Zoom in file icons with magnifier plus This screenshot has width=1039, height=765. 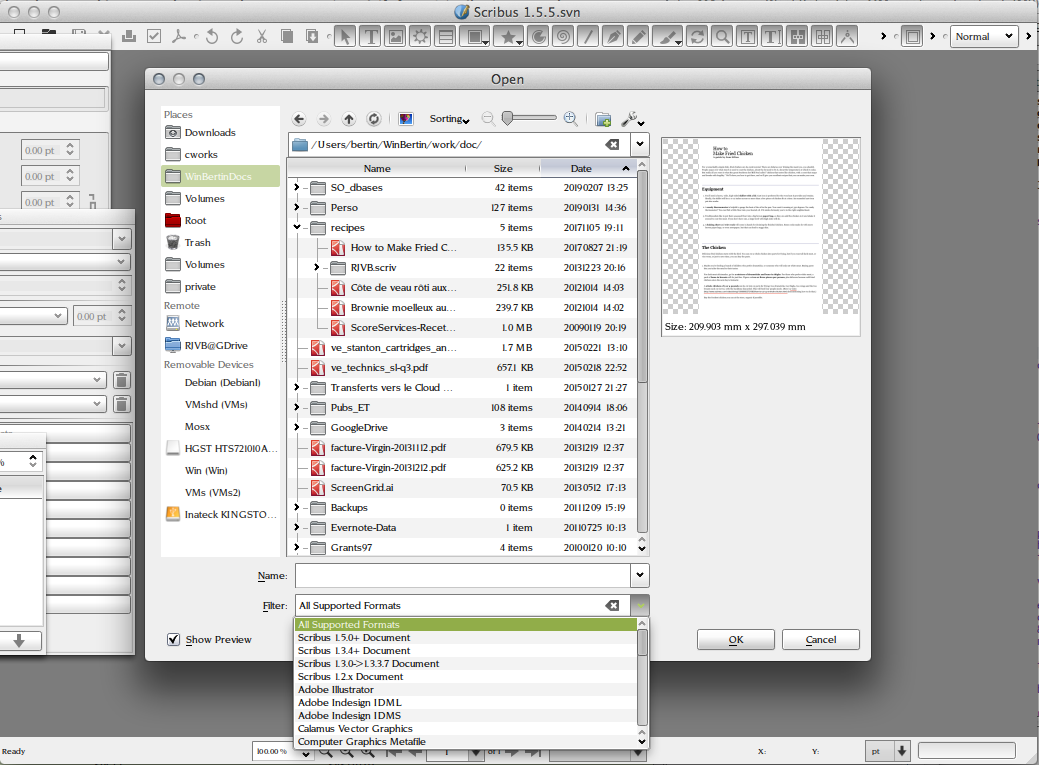[x=570, y=118]
